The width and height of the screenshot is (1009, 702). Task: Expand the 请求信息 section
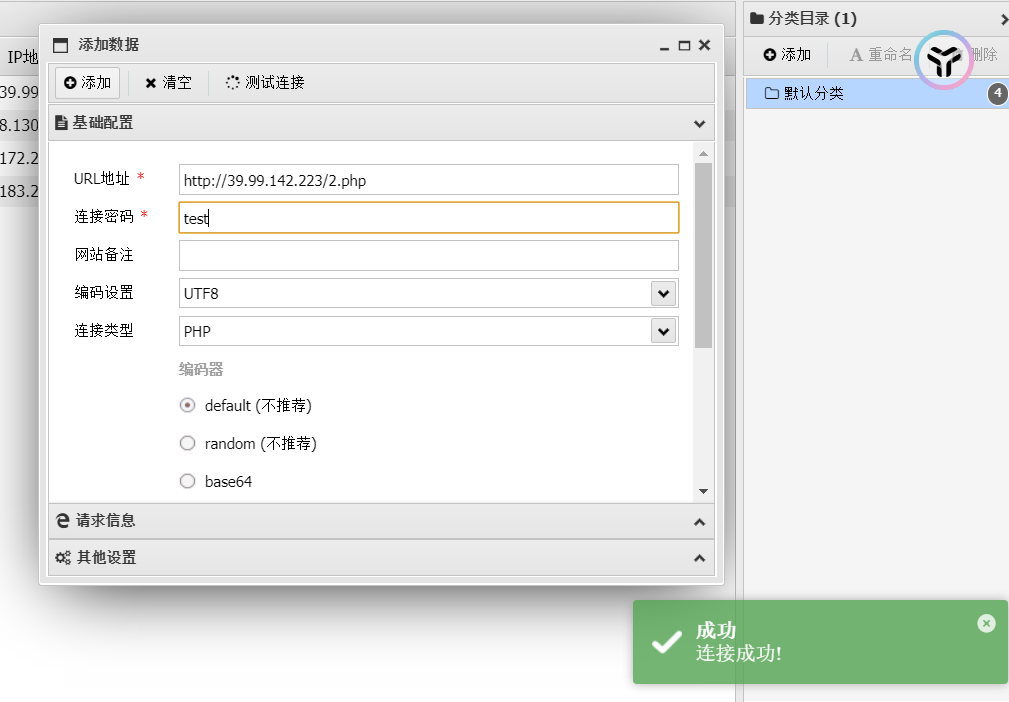[699, 522]
